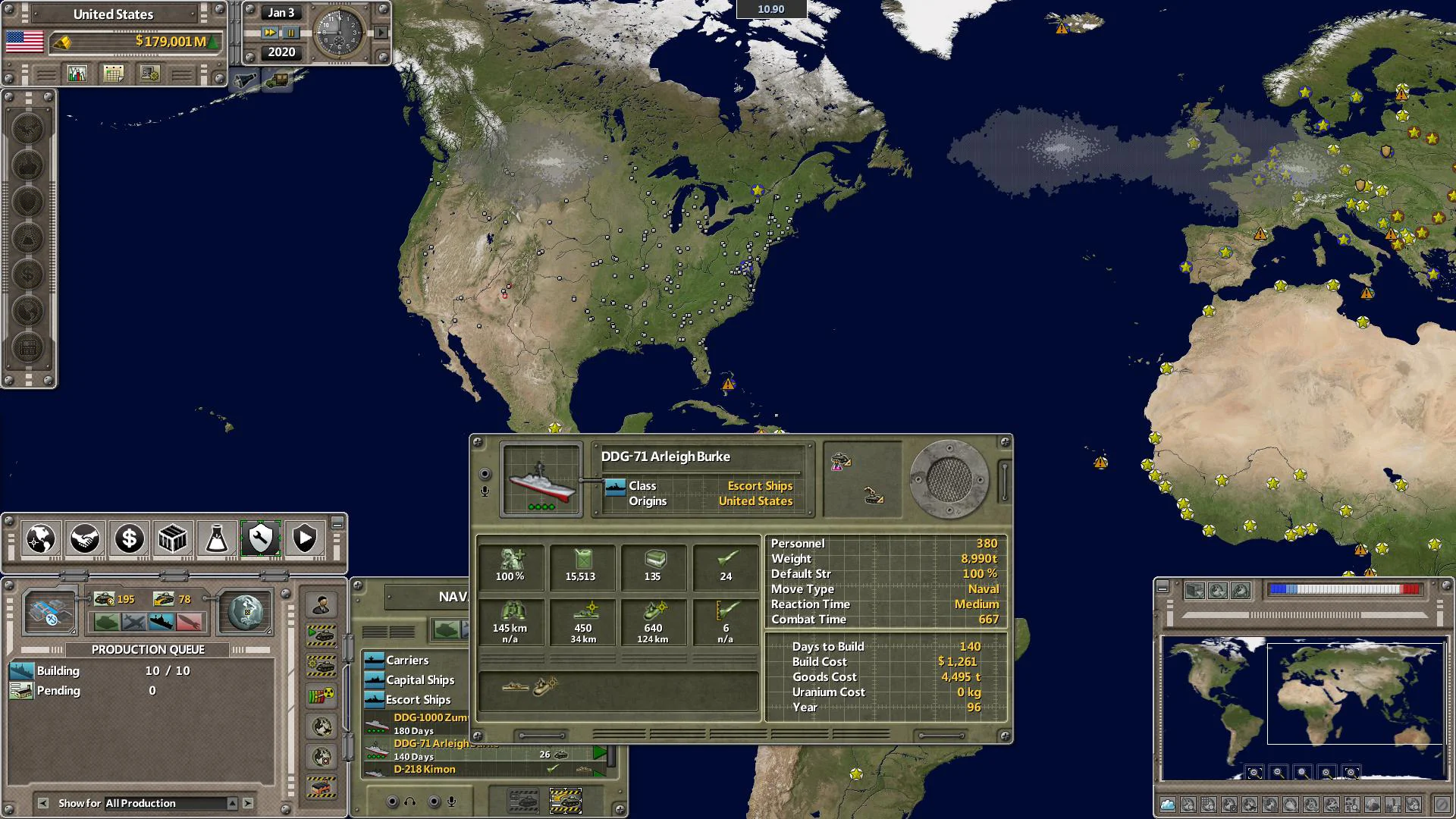Open the supply crate panel
The height and width of the screenshot is (819, 1456).
(173, 538)
